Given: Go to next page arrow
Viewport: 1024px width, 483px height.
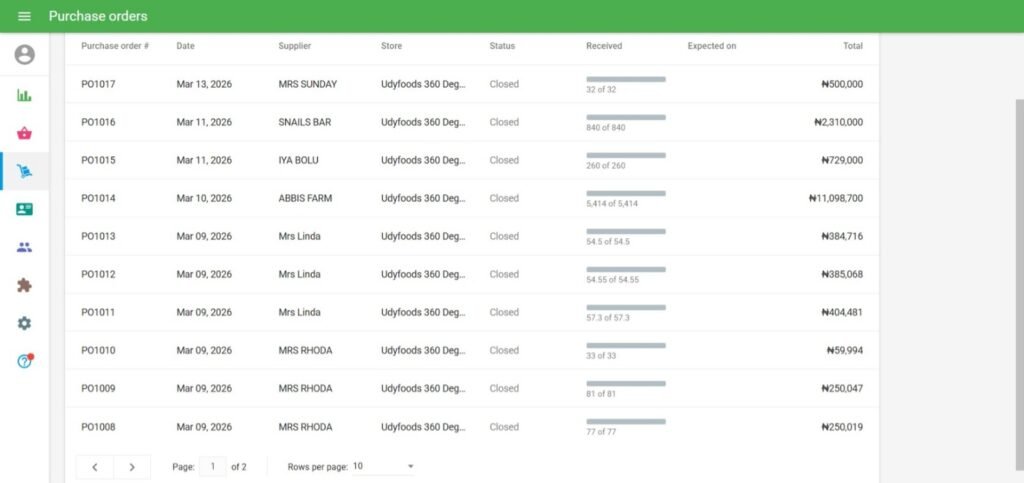Looking at the screenshot, I should coord(132,467).
